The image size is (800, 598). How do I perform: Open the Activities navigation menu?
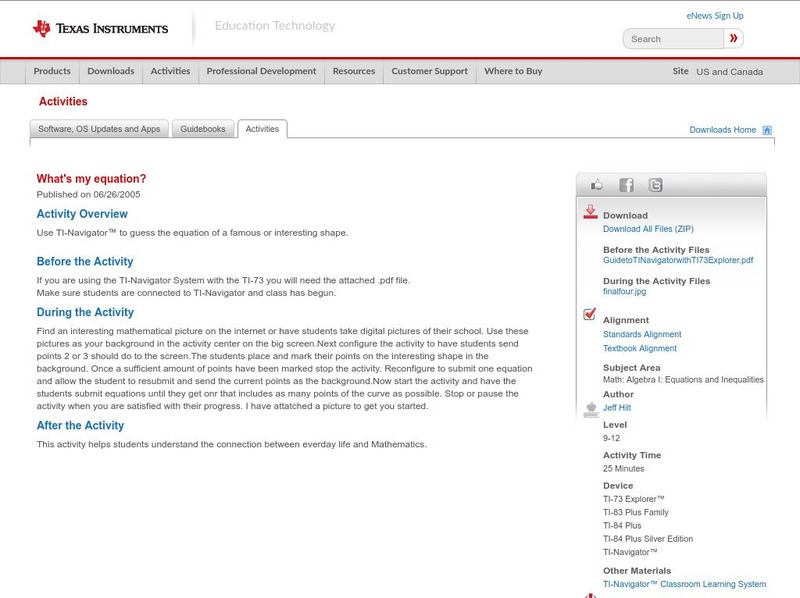(170, 71)
